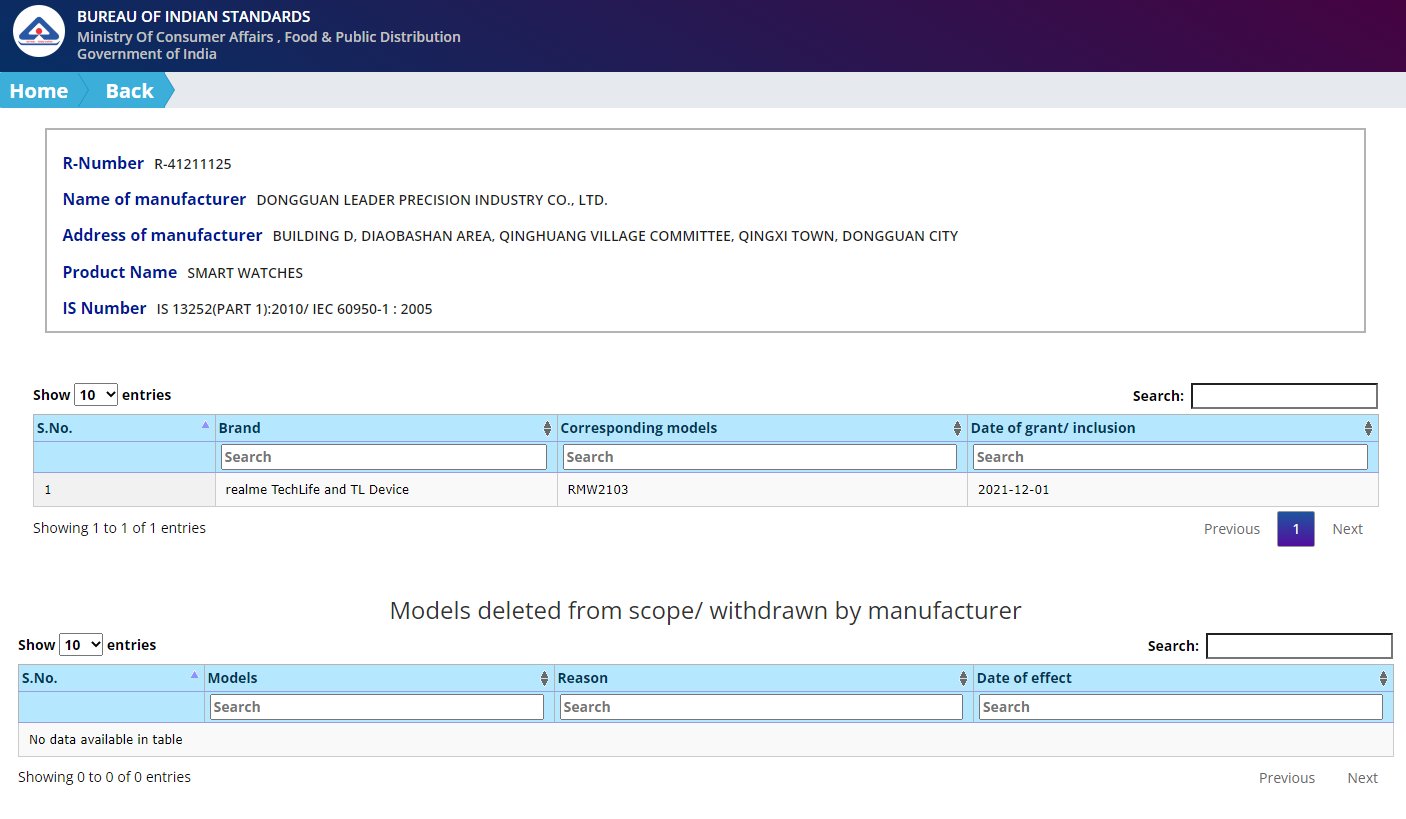
Task: Select SMART WATCHES product name text
Action: [x=245, y=273]
